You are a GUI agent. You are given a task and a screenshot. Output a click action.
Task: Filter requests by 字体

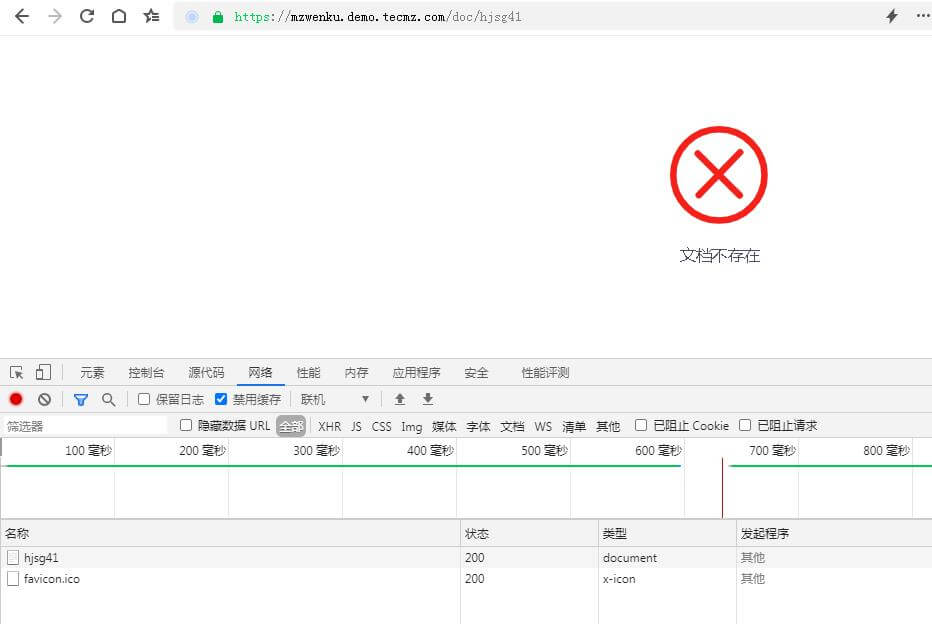478,426
